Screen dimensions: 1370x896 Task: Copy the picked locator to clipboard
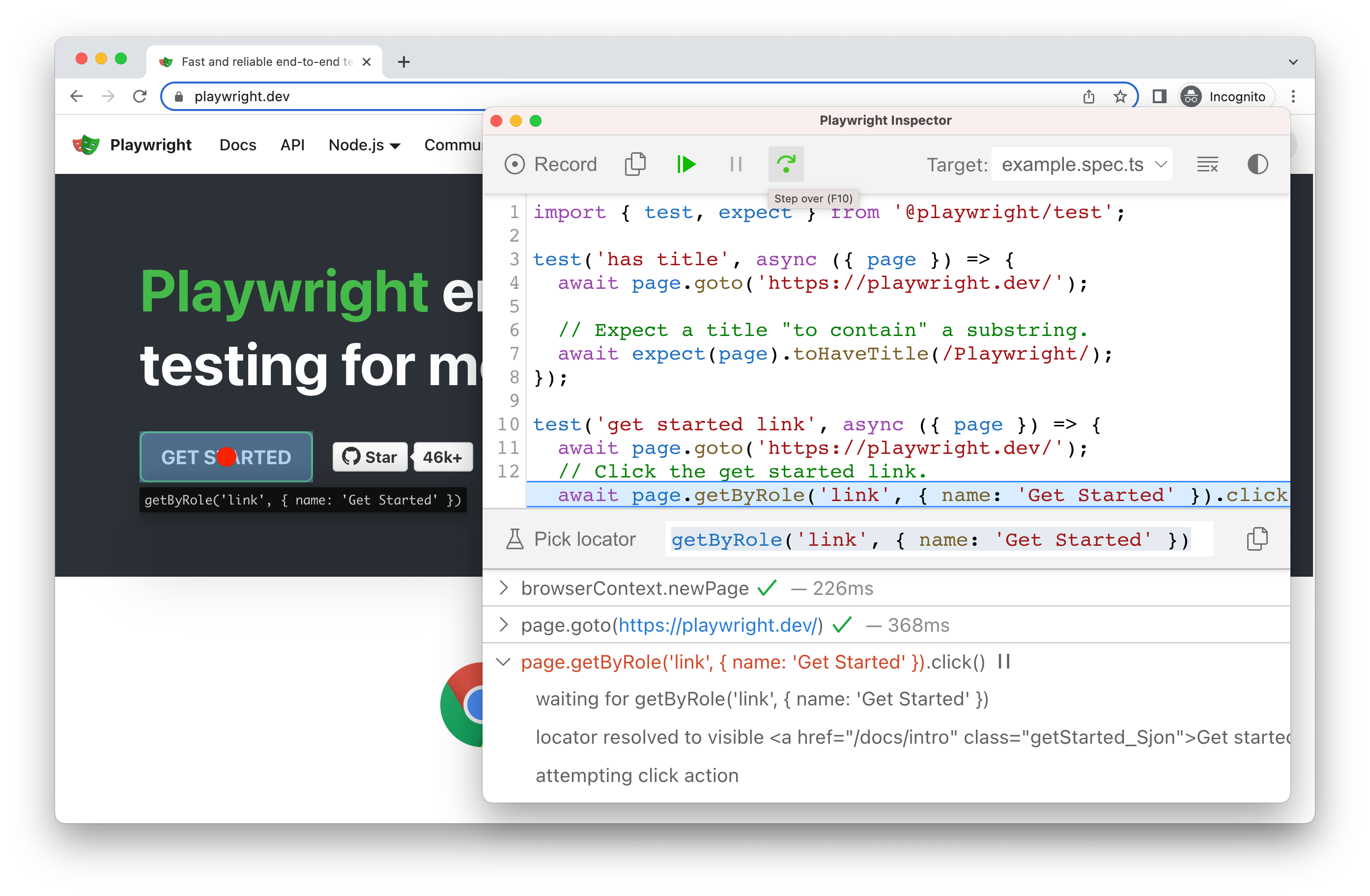(x=1256, y=539)
